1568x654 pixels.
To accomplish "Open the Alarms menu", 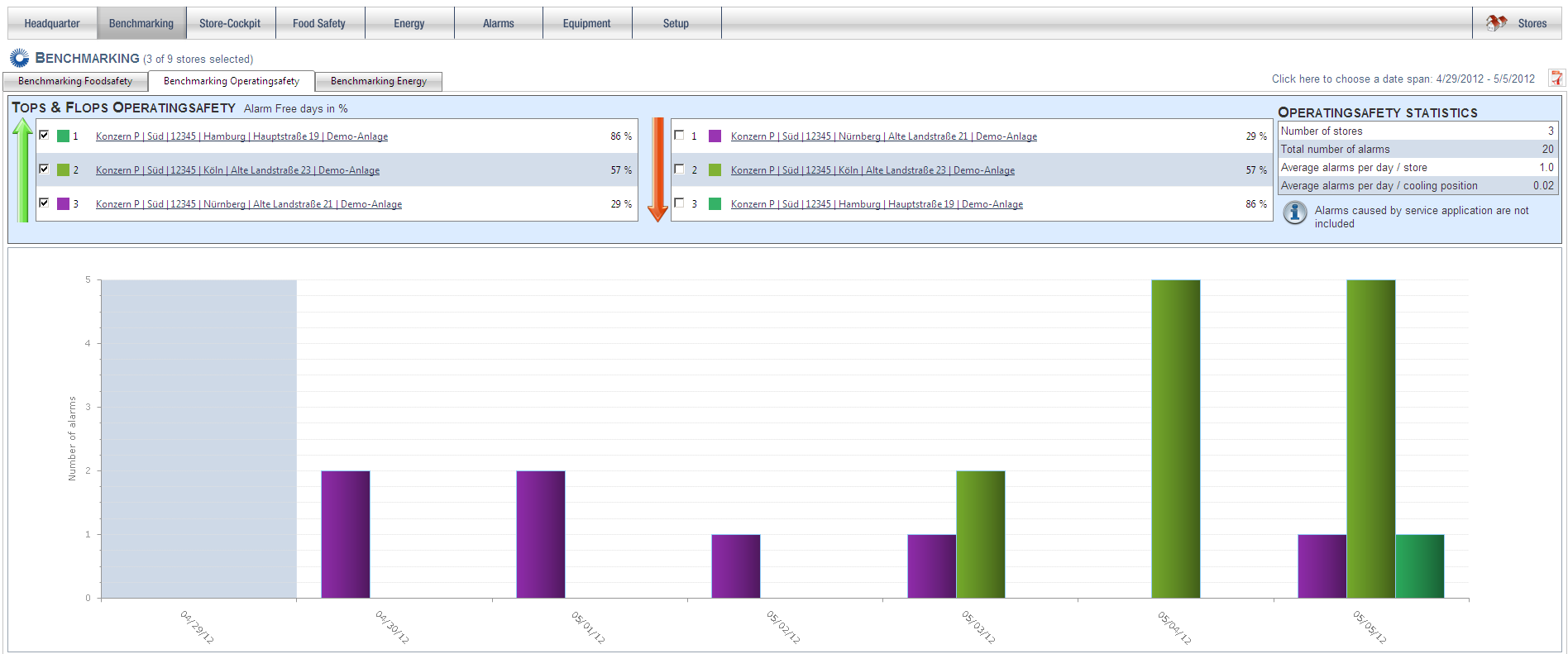I will tap(499, 23).
